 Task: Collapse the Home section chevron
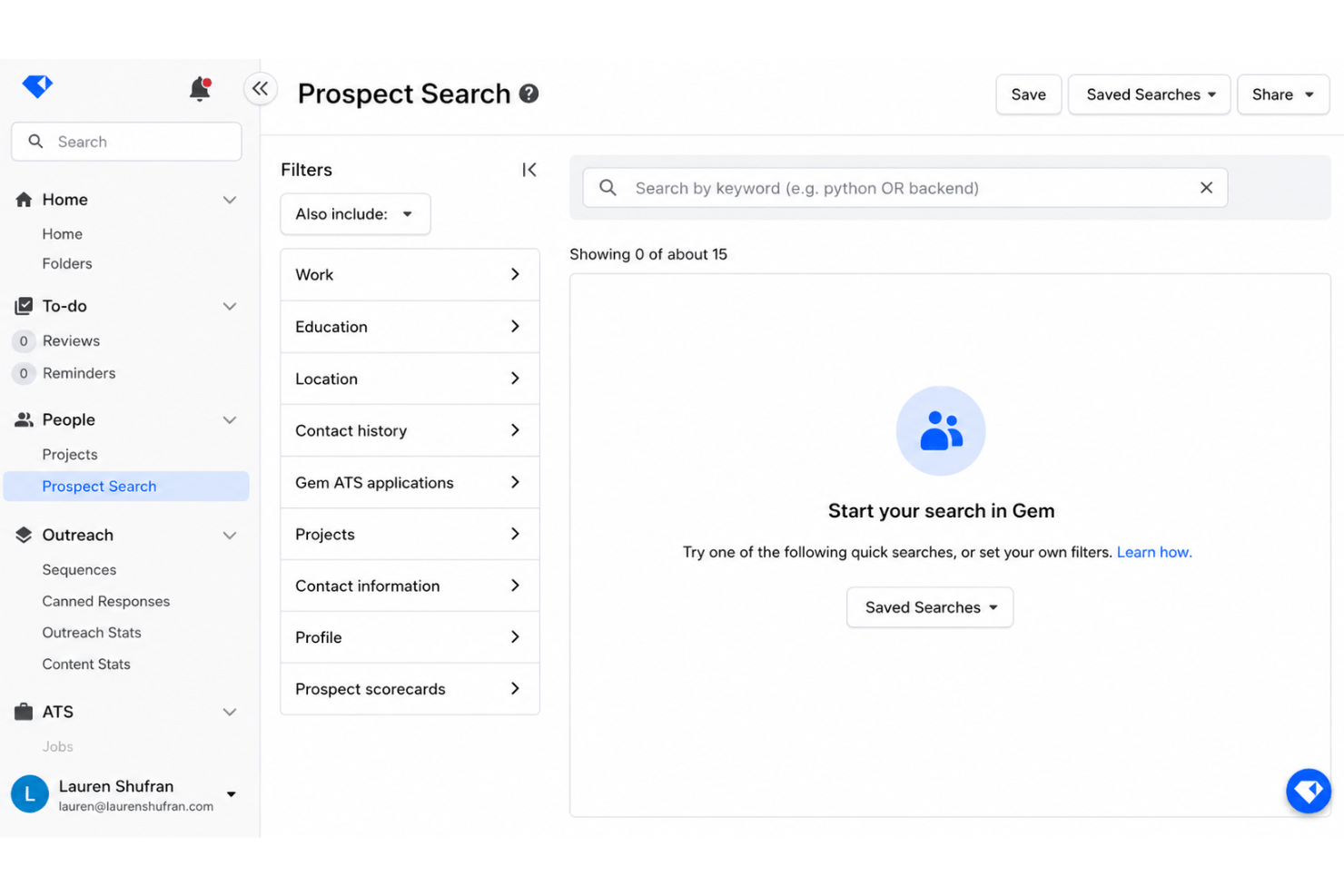click(230, 200)
